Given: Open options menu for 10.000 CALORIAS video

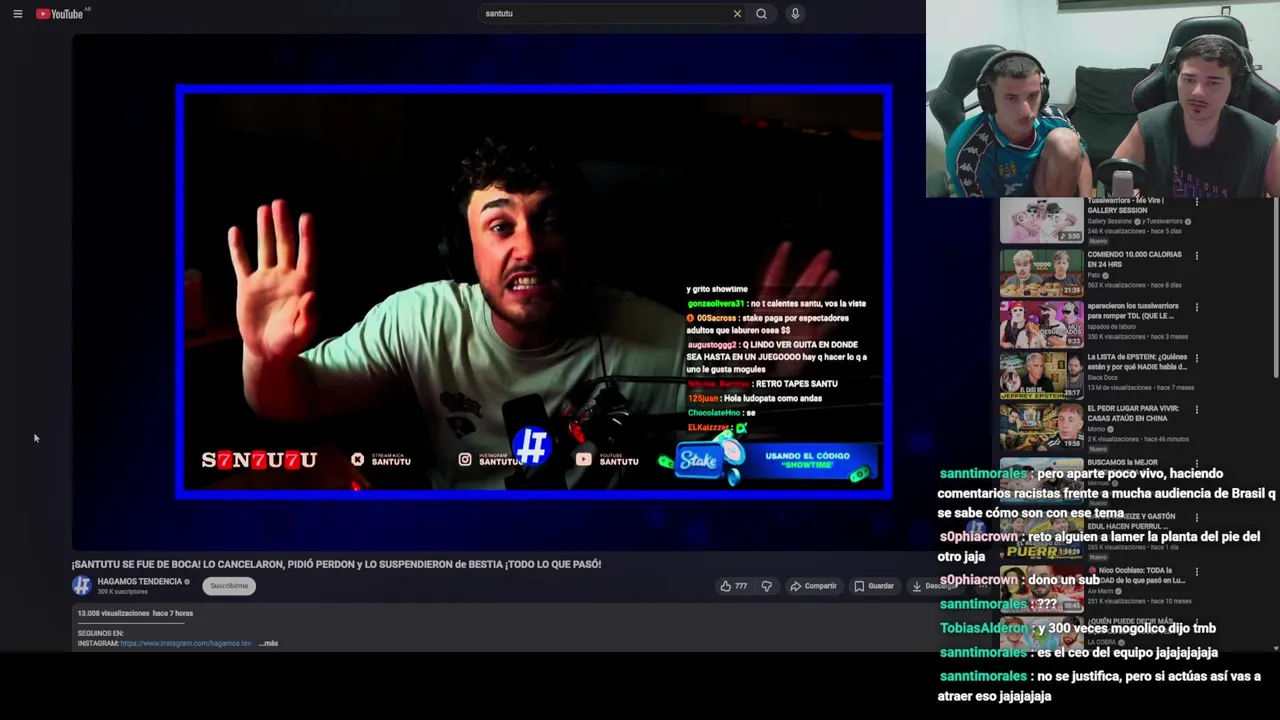Looking at the screenshot, I should click(1196, 256).
